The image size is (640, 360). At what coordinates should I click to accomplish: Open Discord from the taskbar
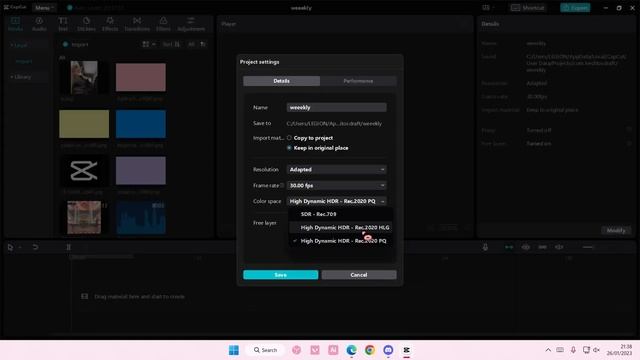388,350
